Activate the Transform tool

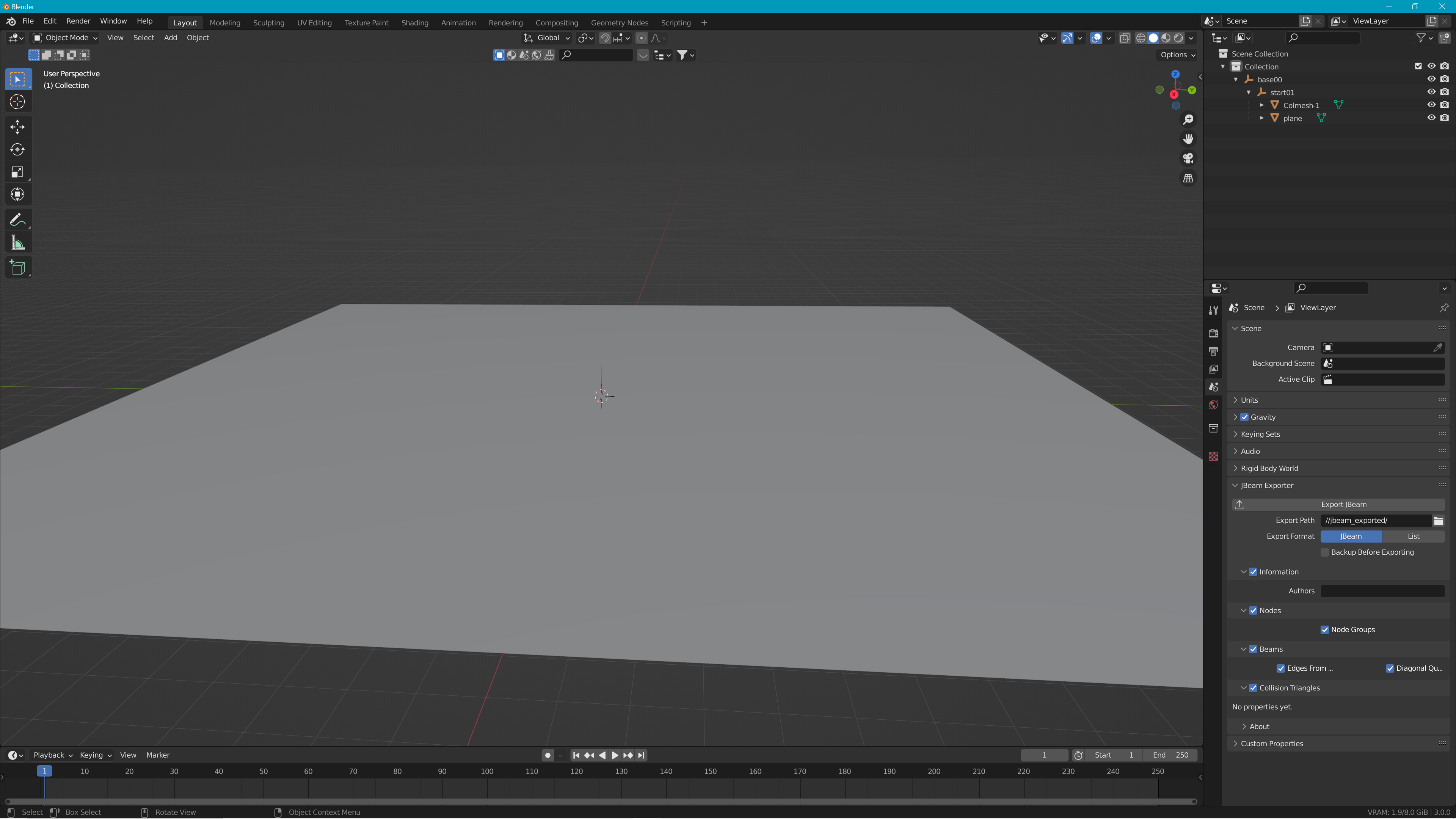17,195
